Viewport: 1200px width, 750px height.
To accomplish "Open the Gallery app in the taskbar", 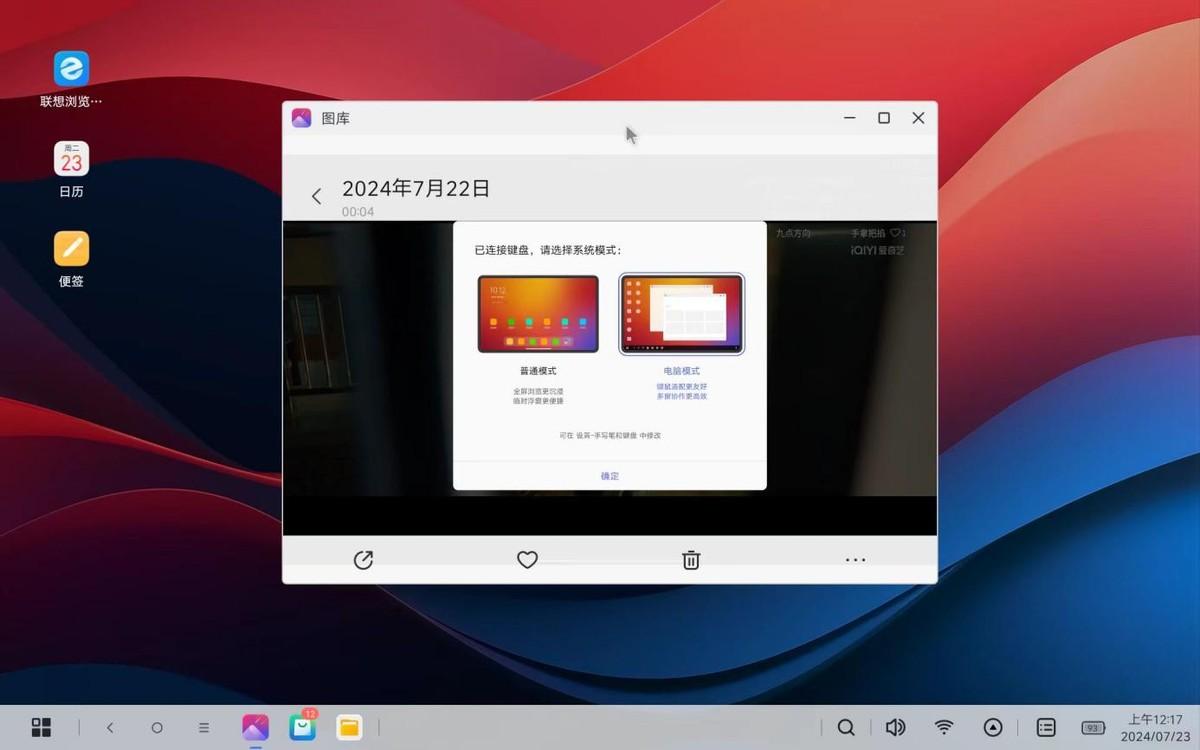I will pos(255,727).
